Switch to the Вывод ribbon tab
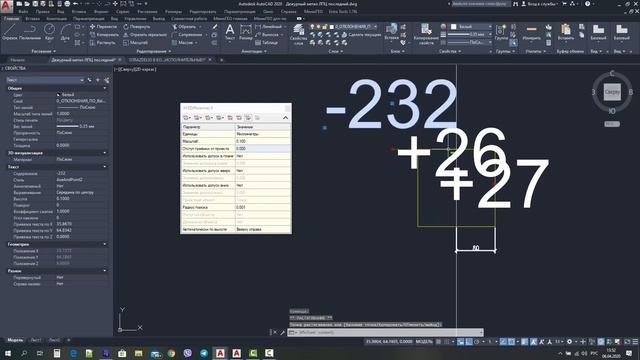 (158, 19)
